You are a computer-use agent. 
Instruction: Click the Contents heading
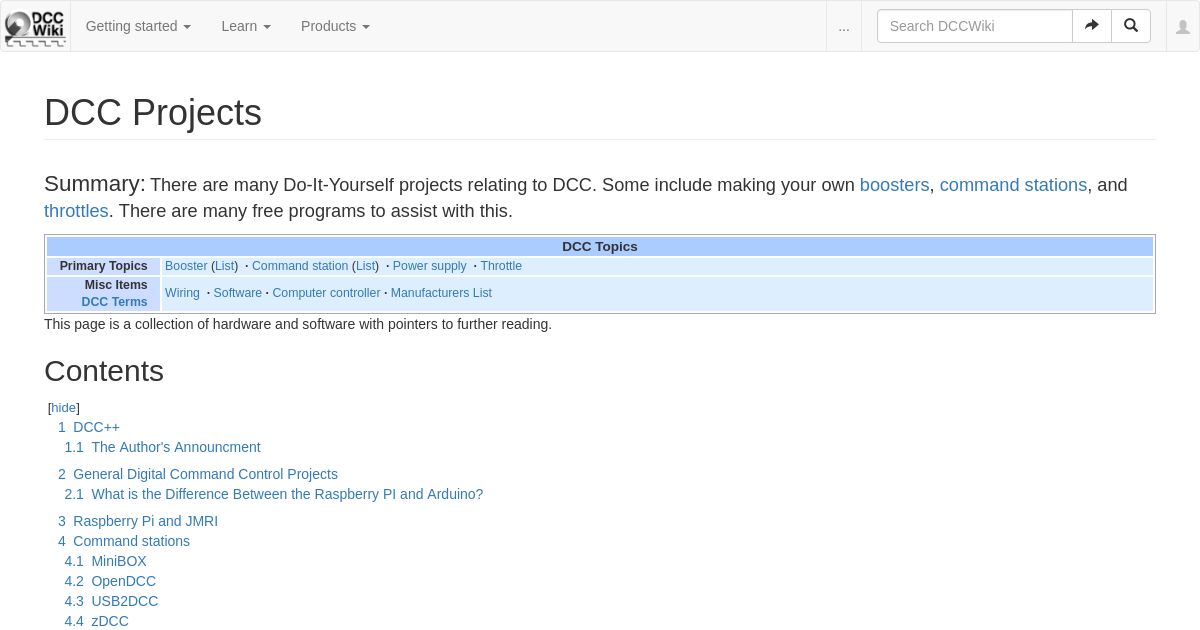click(104, 371)
